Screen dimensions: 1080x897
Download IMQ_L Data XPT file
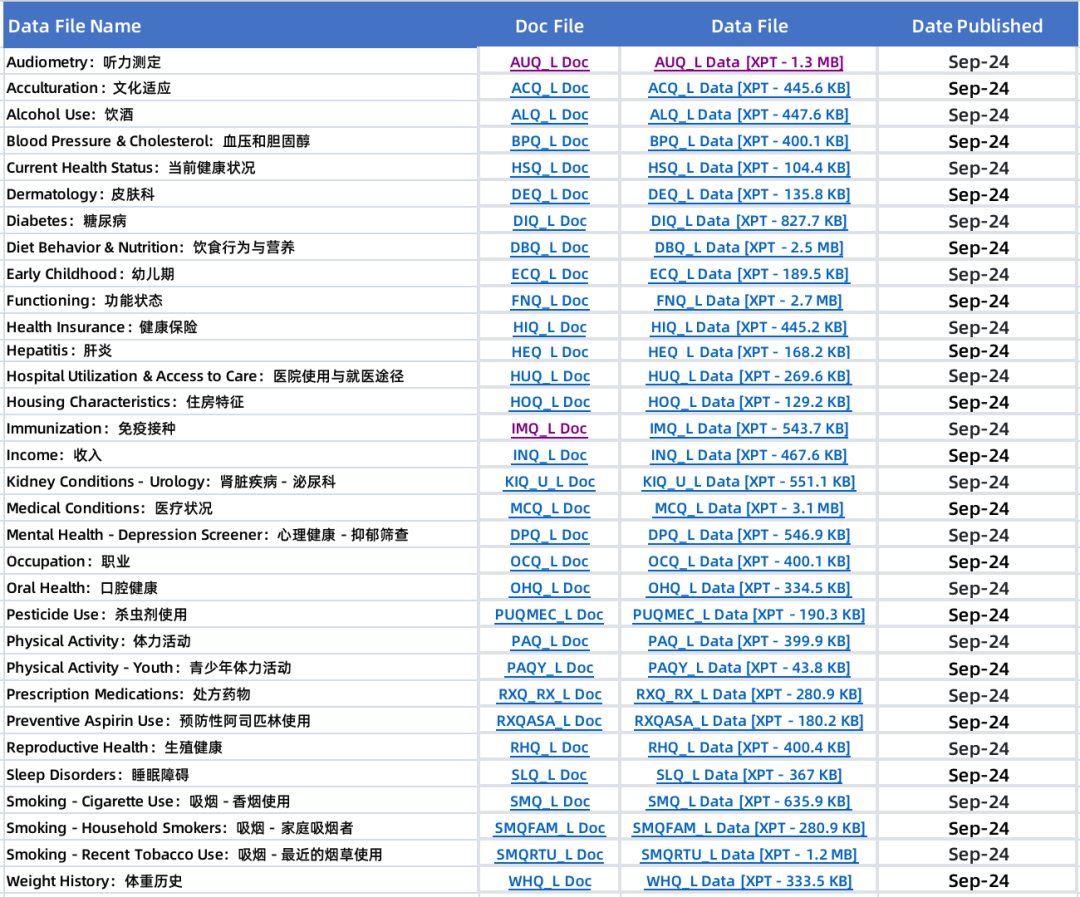pyautogui.click(x=749, y=429)
